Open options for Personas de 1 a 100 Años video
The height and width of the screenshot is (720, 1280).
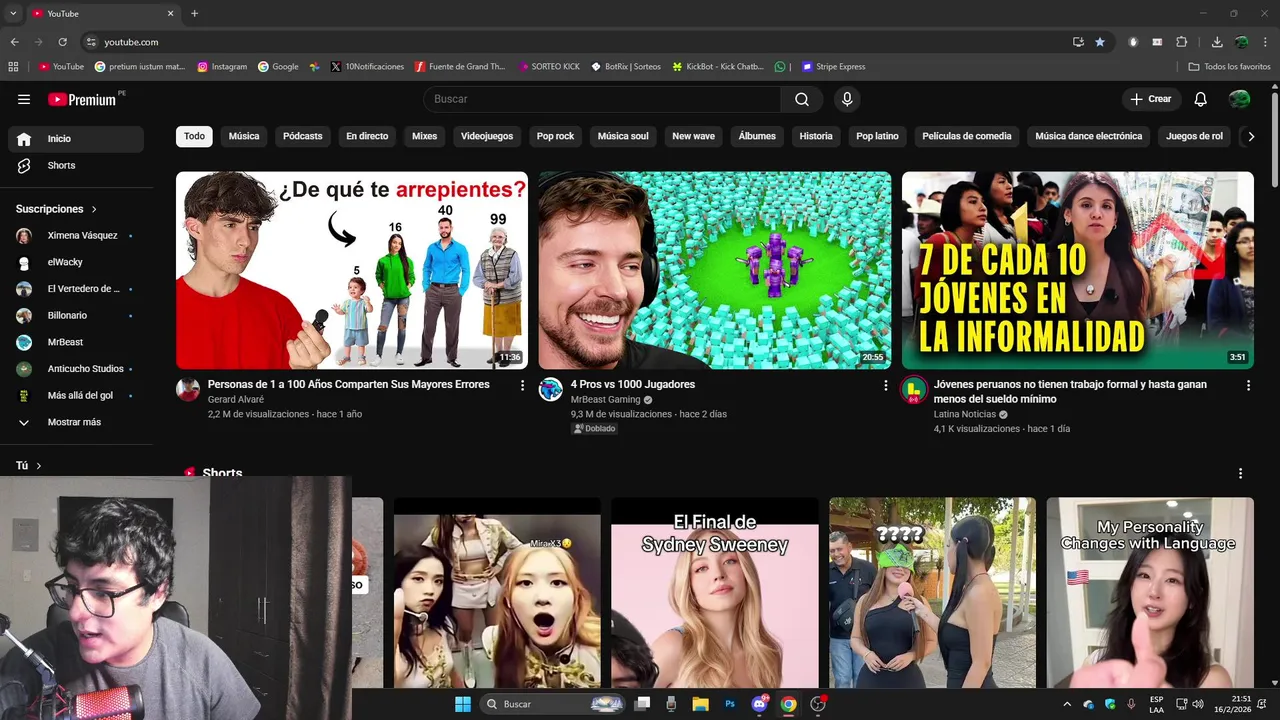(x=522, y=385)
